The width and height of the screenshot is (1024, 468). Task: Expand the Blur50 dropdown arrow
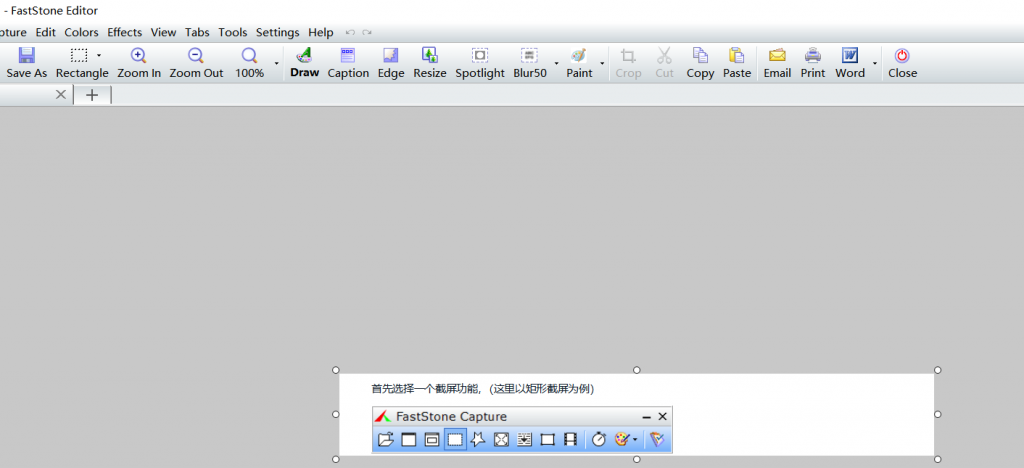556,63
